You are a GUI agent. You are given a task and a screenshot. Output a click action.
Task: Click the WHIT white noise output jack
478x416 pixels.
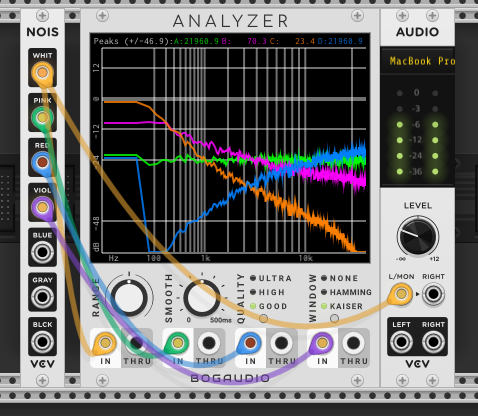pyautogui.click(x=42, y=73)
